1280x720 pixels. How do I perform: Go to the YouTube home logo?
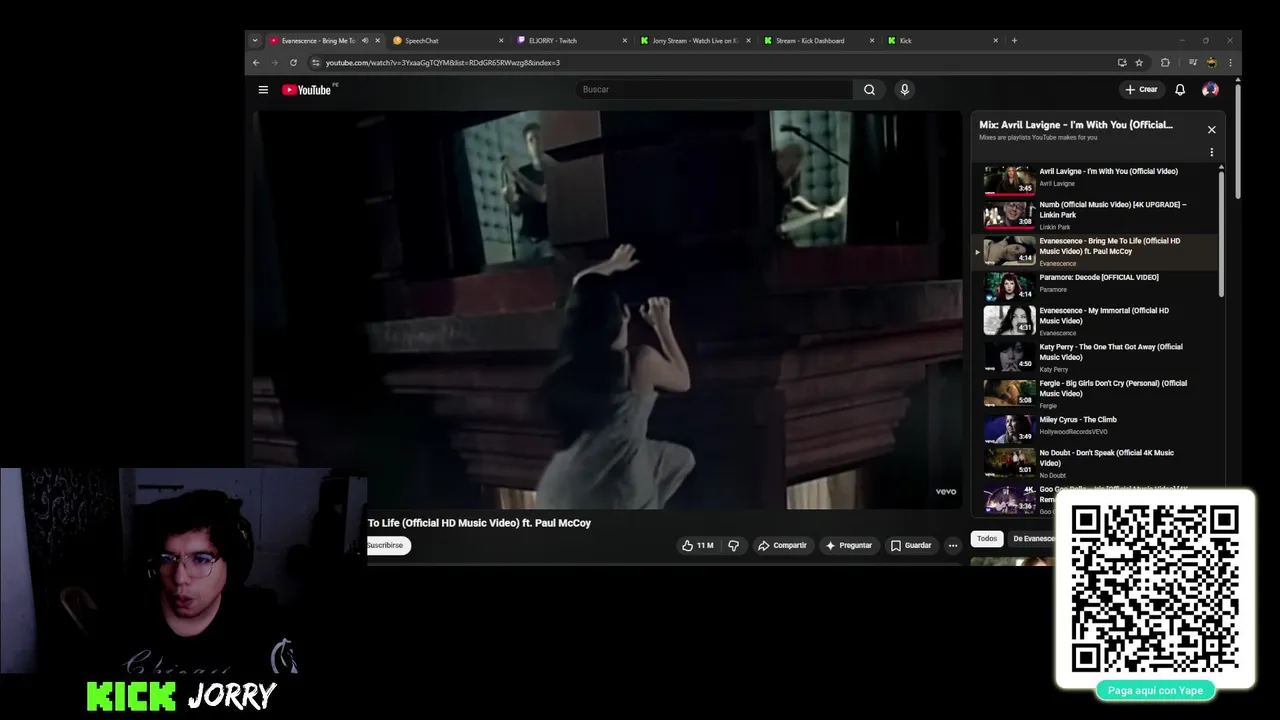309,90
